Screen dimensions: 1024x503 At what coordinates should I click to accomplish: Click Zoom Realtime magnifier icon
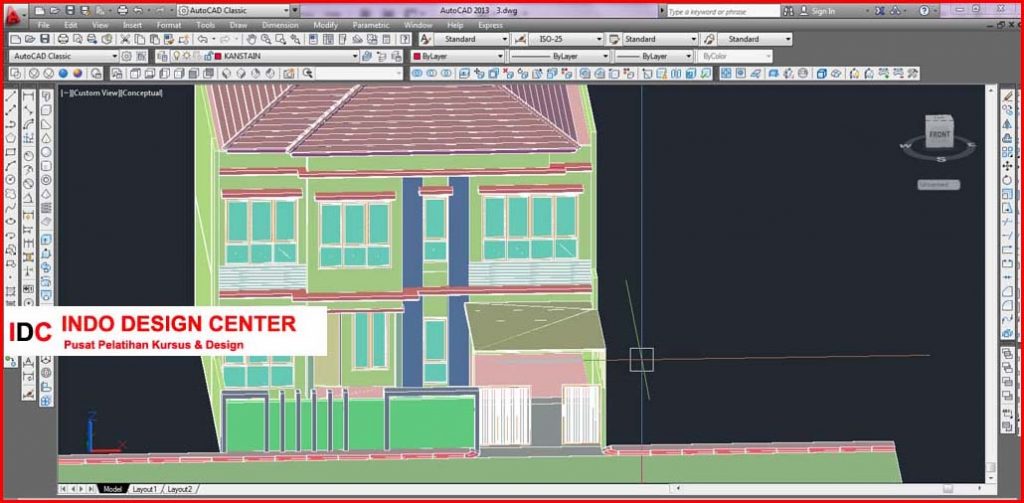[x=266, y=39]
